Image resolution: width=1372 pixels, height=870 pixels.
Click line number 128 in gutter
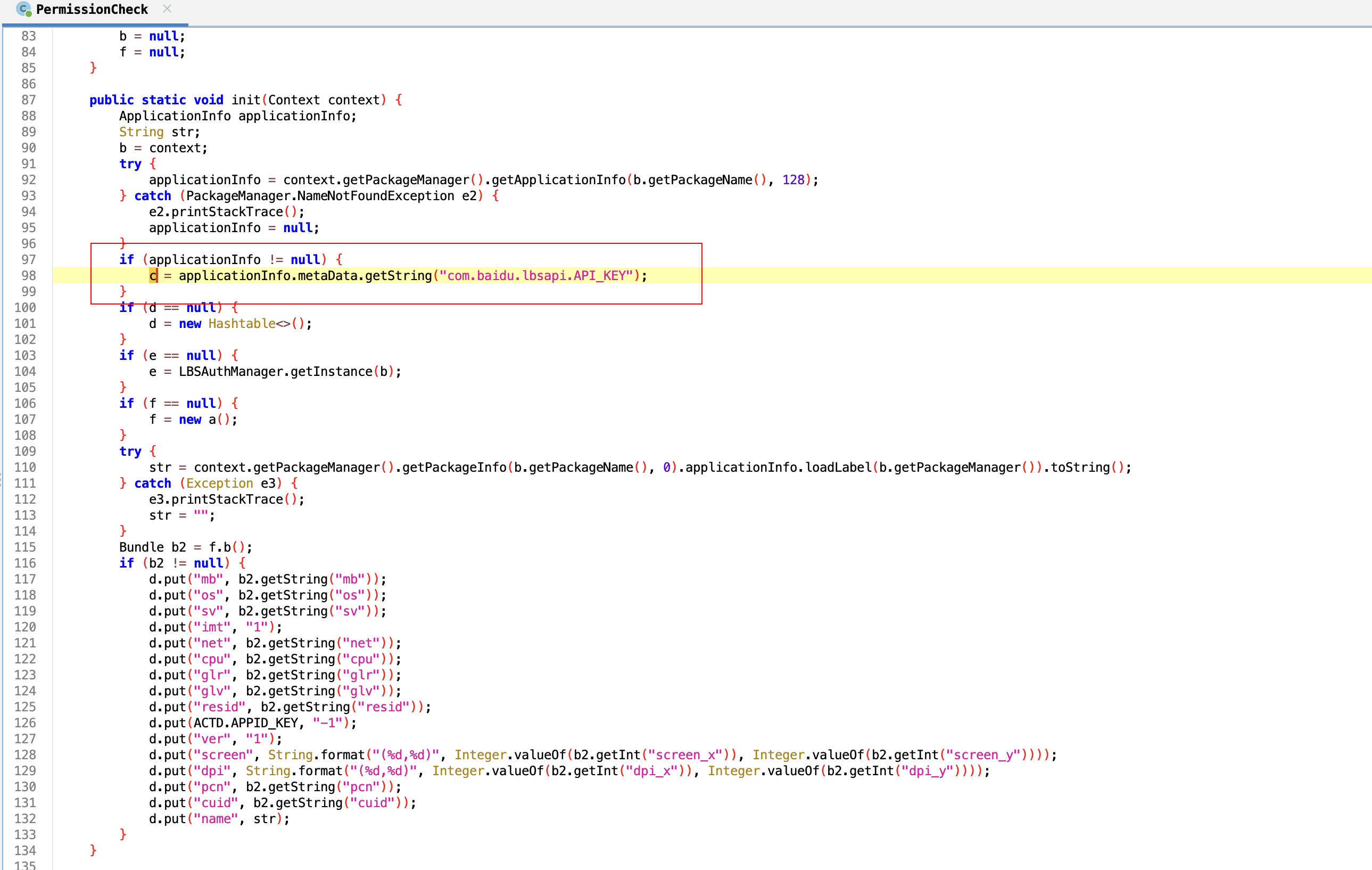pos(25,754)
